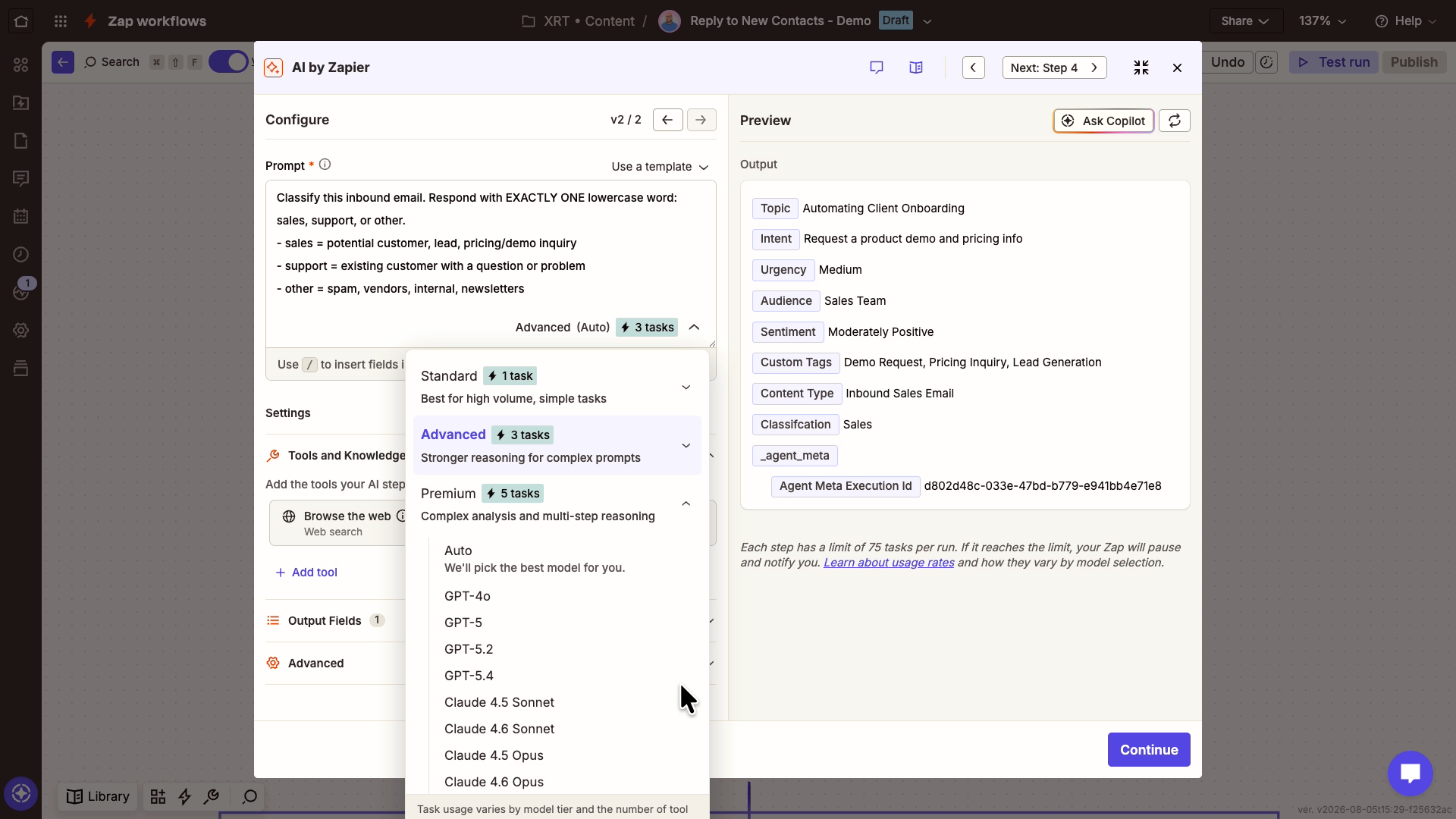Open the 137% zoom dropdown

(1323, 20)
